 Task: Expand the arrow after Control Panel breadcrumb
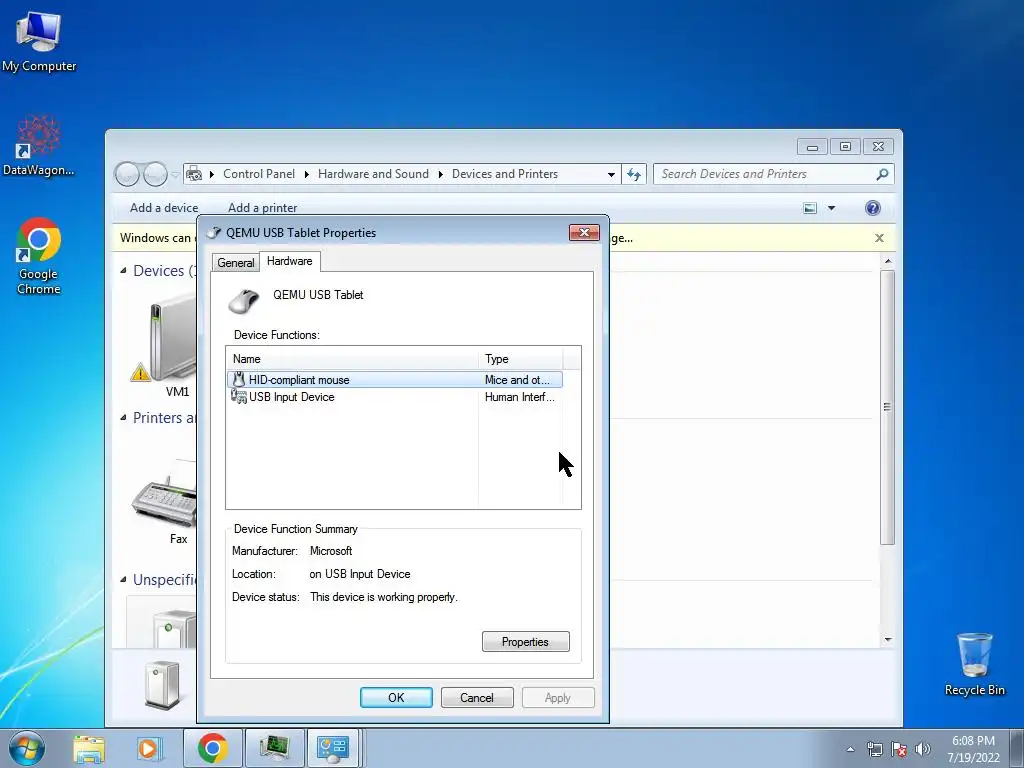pyautogui.click(x=306, y=174)
